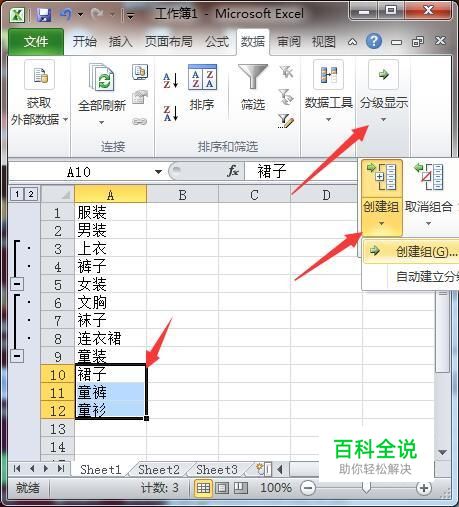
Task: Switch to the Sheet2 tab
Action: coord(159,470)
